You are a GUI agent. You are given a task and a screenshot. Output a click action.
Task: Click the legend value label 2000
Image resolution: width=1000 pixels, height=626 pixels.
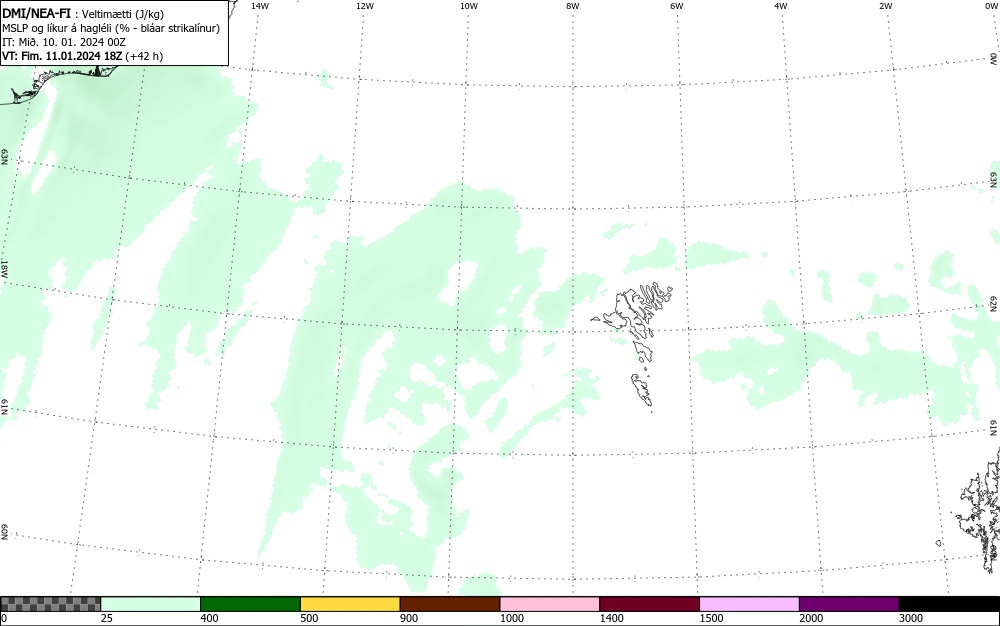(x=811, y=618)
